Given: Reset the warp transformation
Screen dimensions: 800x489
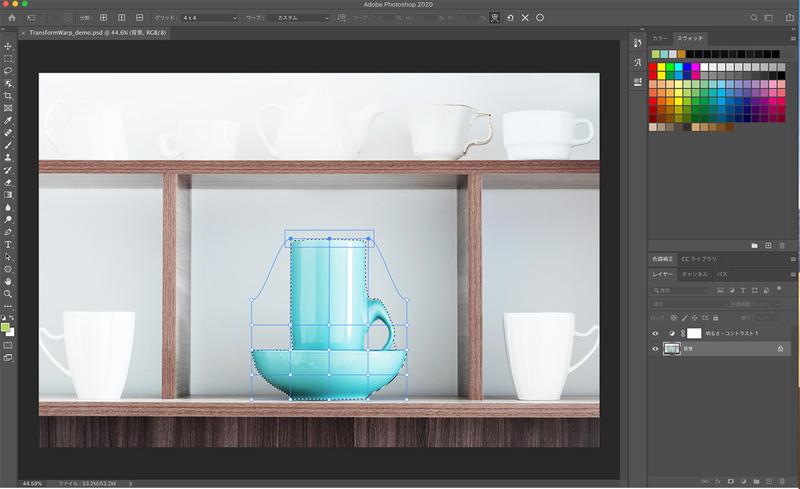Looking at the screenshot, I should (510, 18).
